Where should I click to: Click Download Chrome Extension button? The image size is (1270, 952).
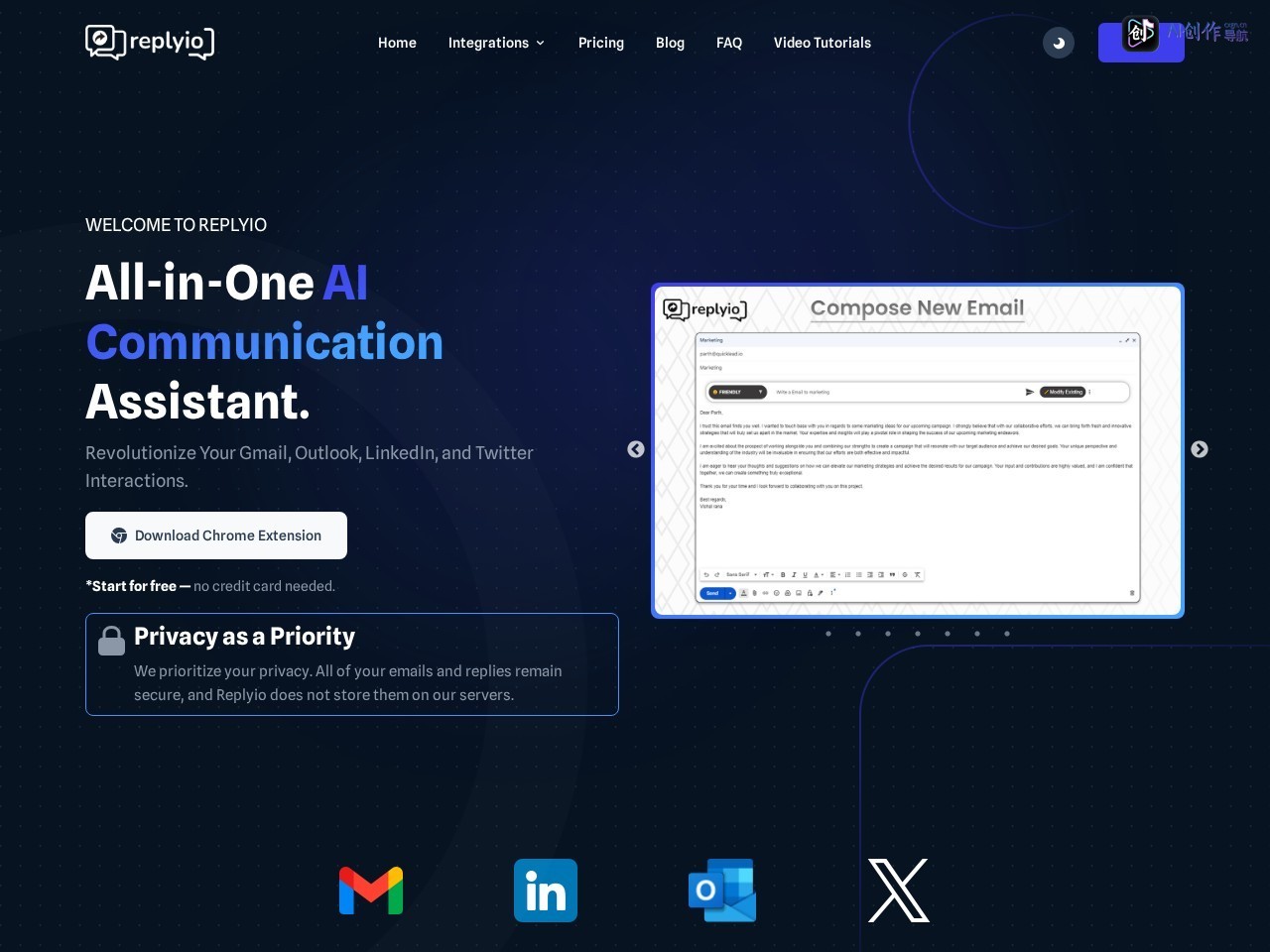point(216,535)
